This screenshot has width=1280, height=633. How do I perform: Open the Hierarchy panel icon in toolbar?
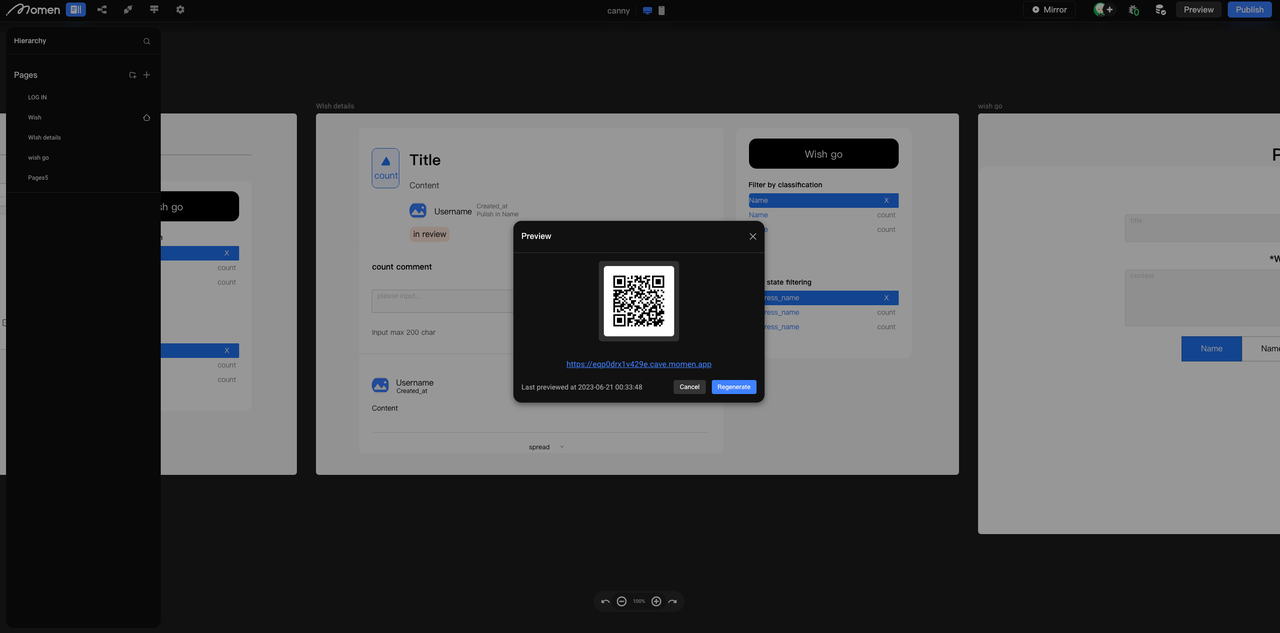click(x=76, y=9)
